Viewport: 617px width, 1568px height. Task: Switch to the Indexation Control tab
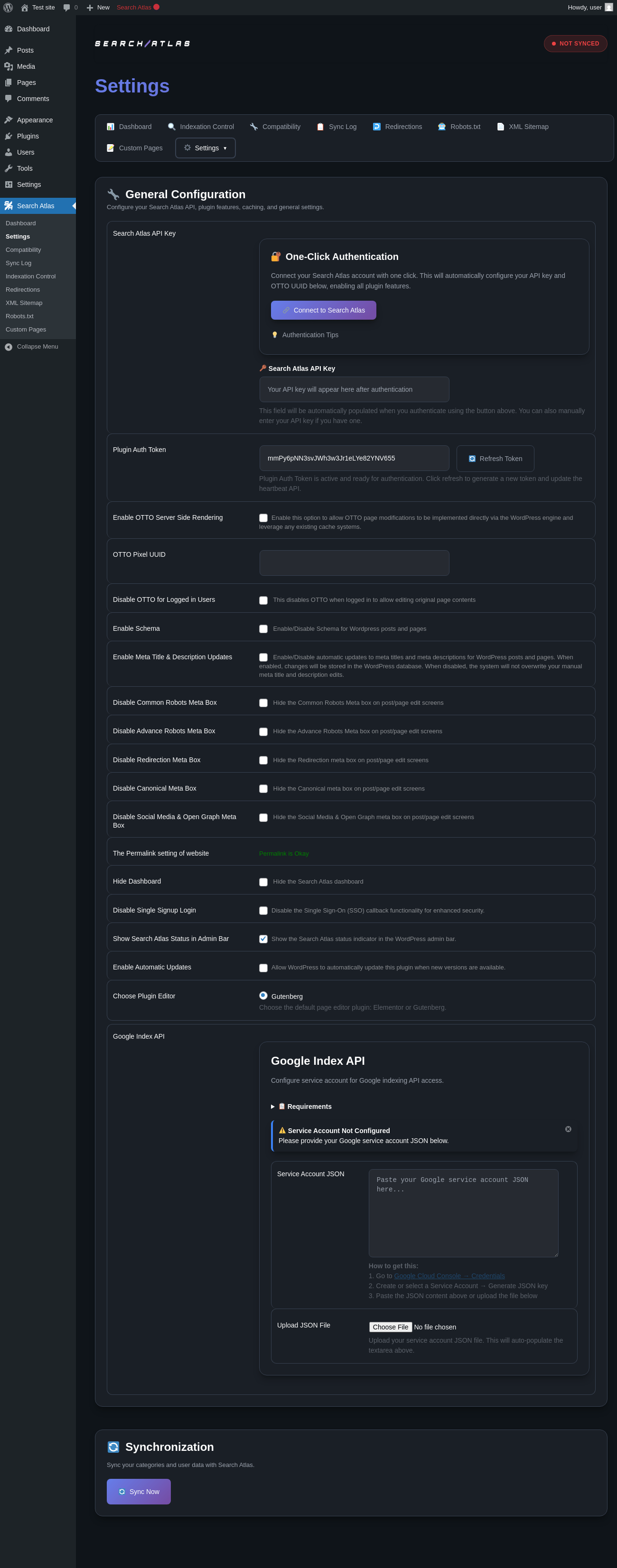(x=200, y=127)
